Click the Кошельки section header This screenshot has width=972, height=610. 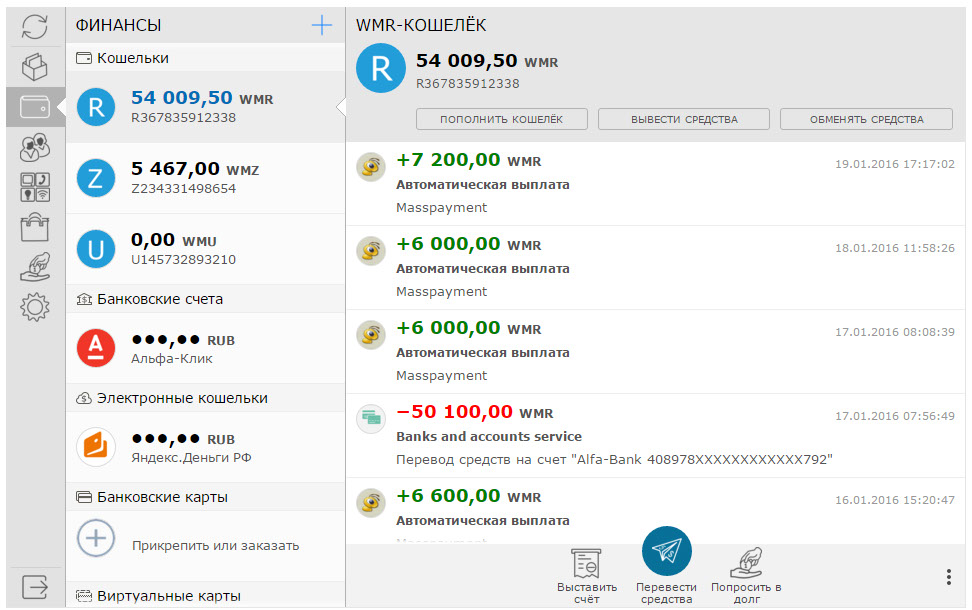[x=205, y=58]
